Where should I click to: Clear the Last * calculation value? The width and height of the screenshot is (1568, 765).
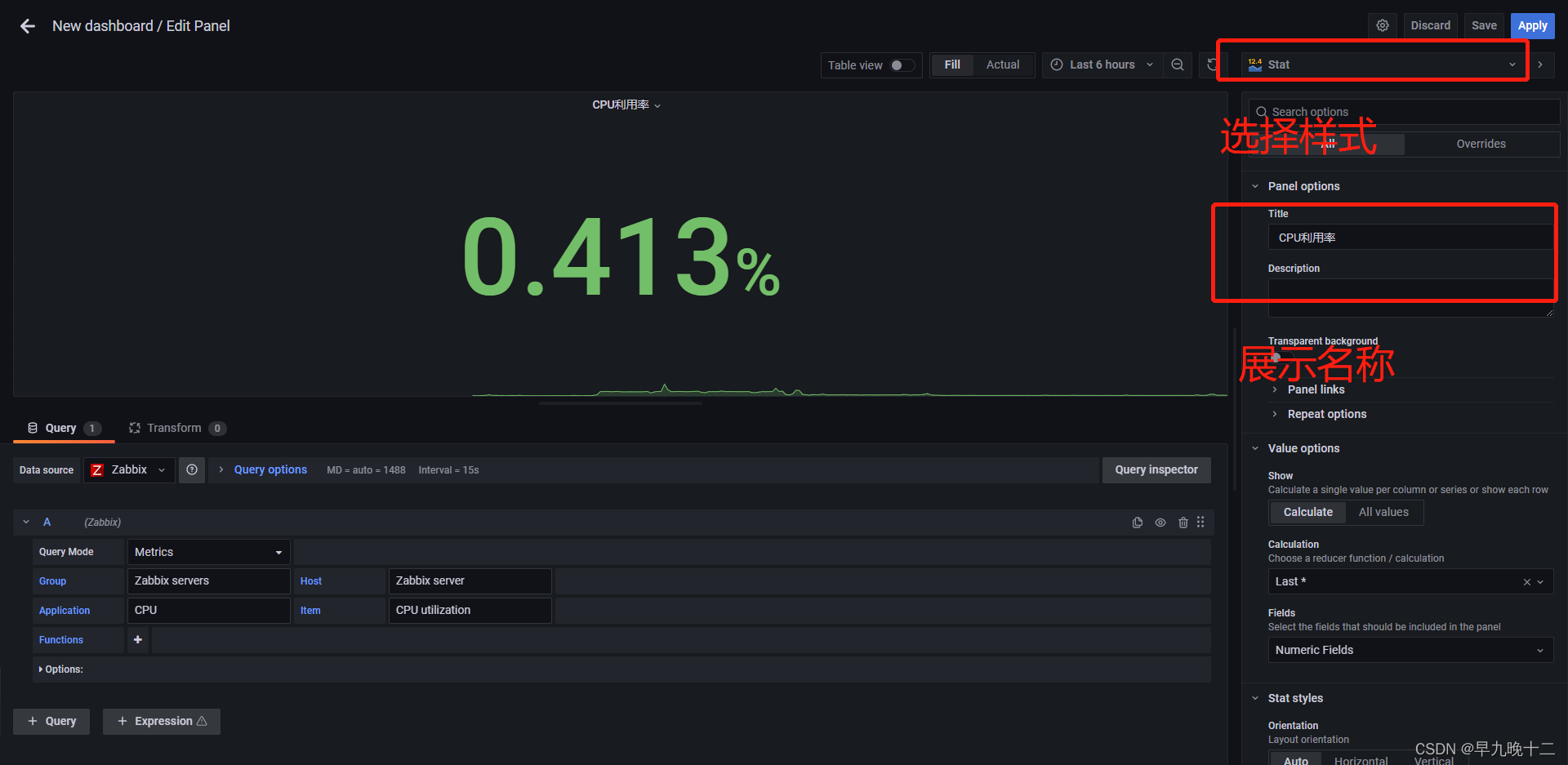point(1527,581)
